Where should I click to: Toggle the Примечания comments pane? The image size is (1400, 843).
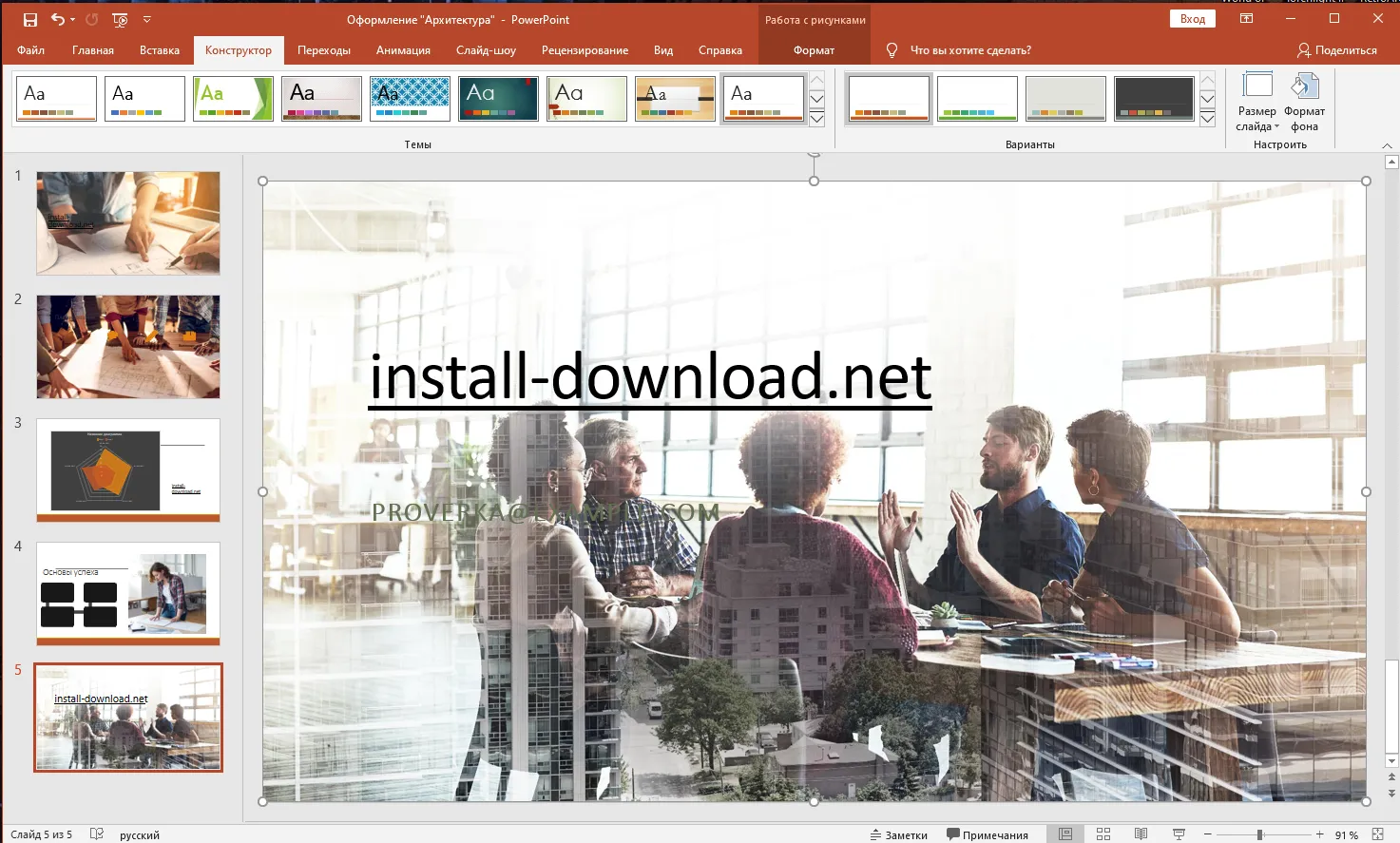pyautogui.click(x=988, y=834)
